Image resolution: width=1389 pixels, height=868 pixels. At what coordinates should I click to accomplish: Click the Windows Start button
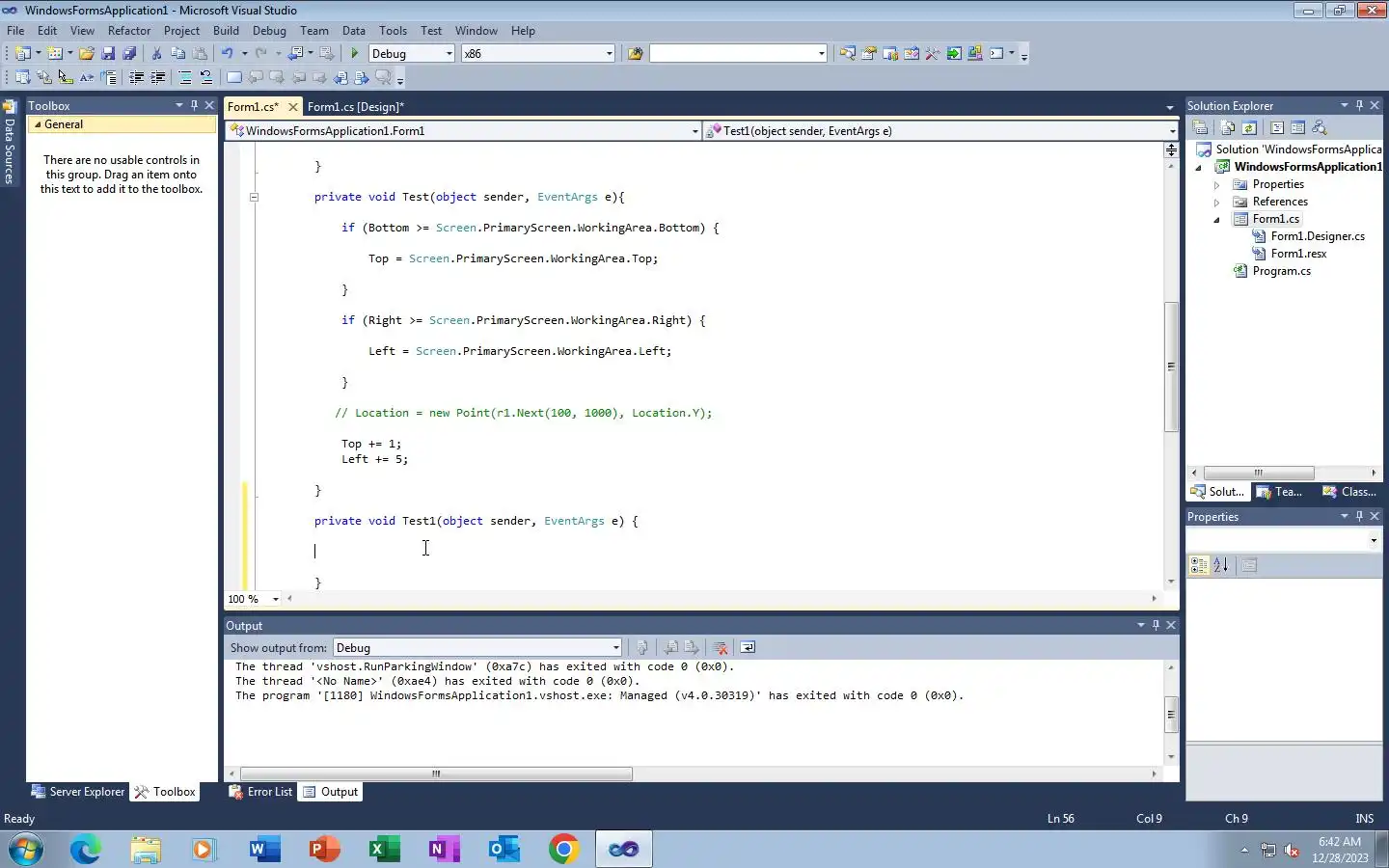click(26, 849)
